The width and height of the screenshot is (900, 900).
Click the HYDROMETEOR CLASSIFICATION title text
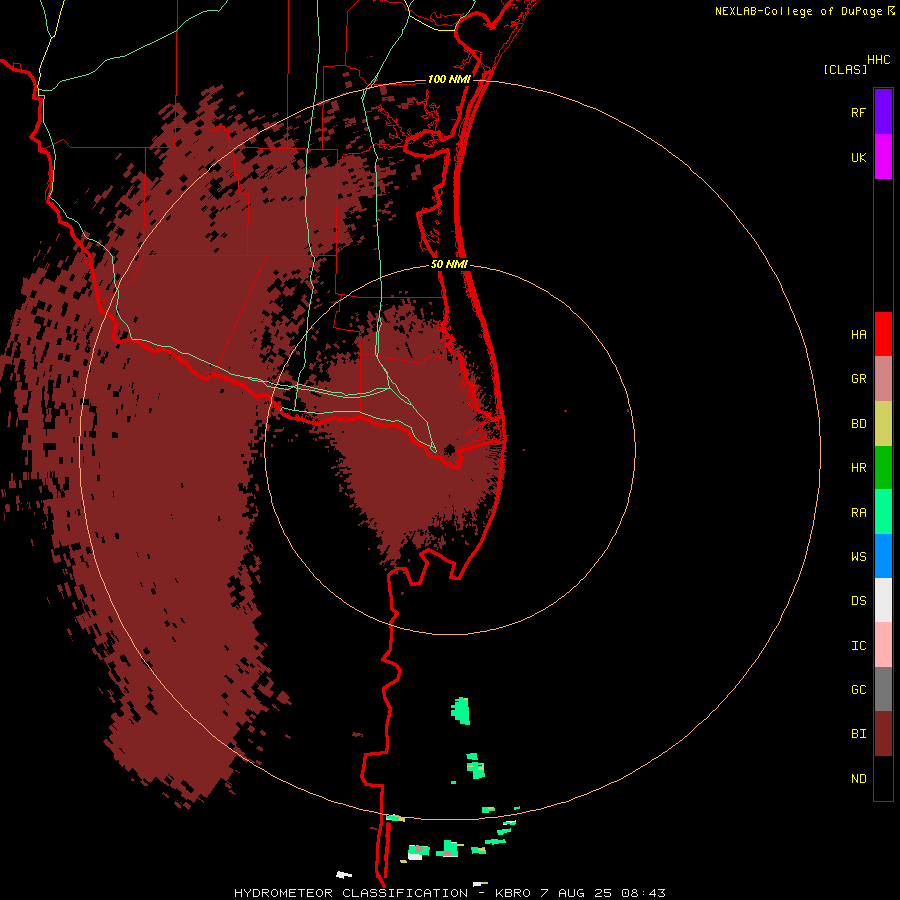coord(351,893)
